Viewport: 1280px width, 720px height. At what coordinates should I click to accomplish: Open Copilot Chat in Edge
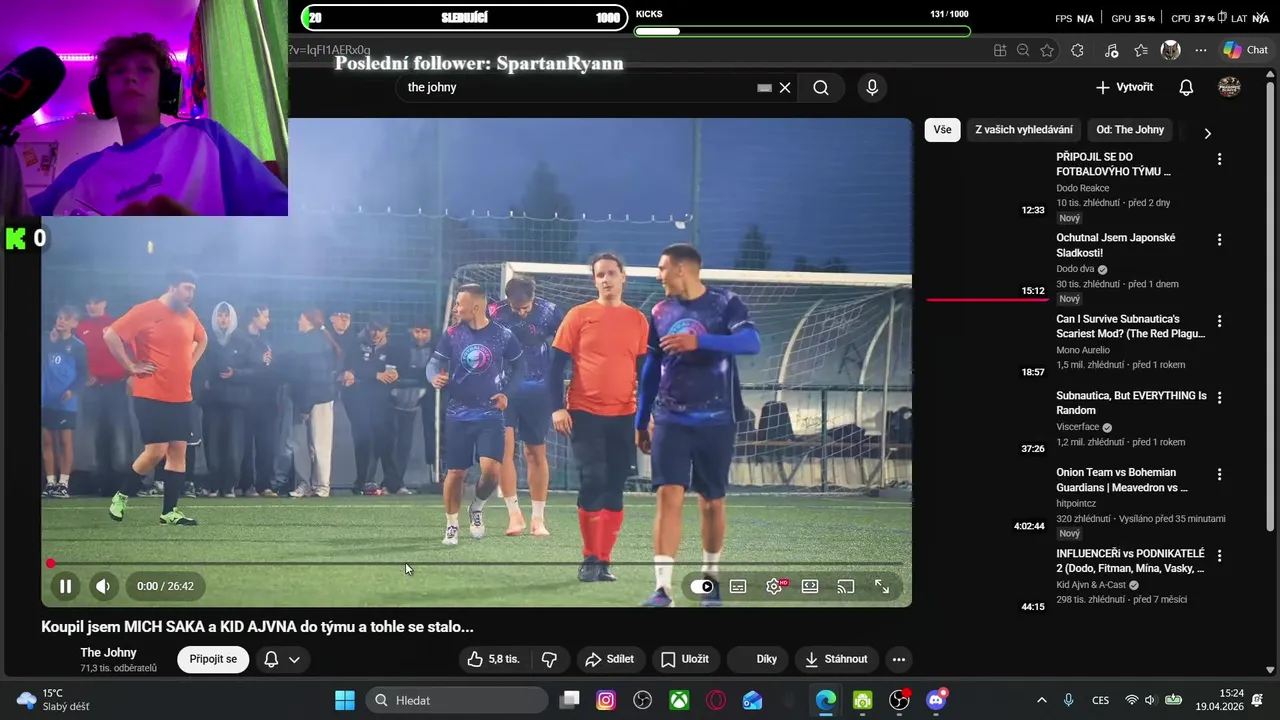[x=1246, y=50]
